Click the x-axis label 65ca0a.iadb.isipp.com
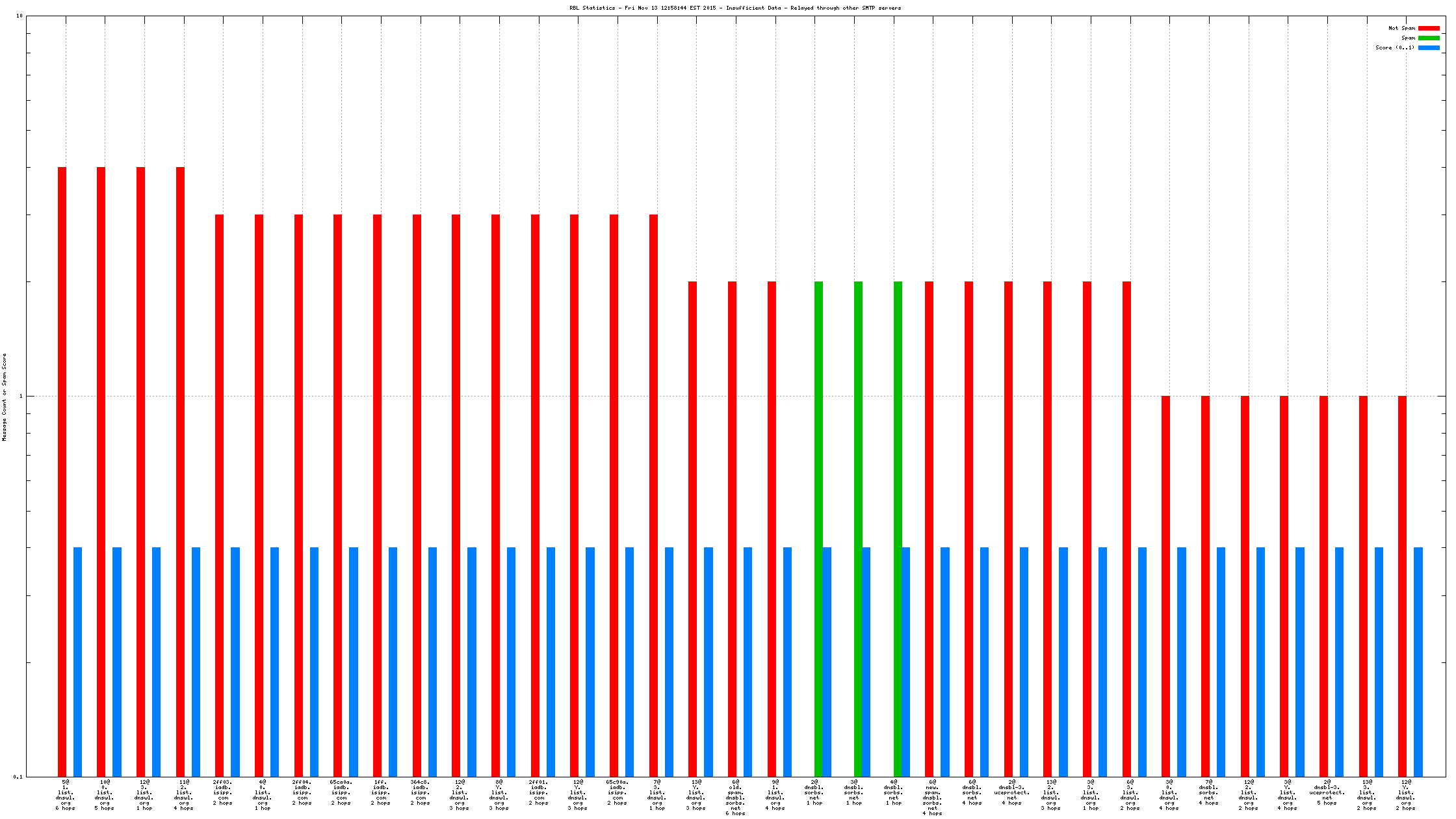Image resolution: width=1456 pixels, height=819 pixels. tap(341, 792)
